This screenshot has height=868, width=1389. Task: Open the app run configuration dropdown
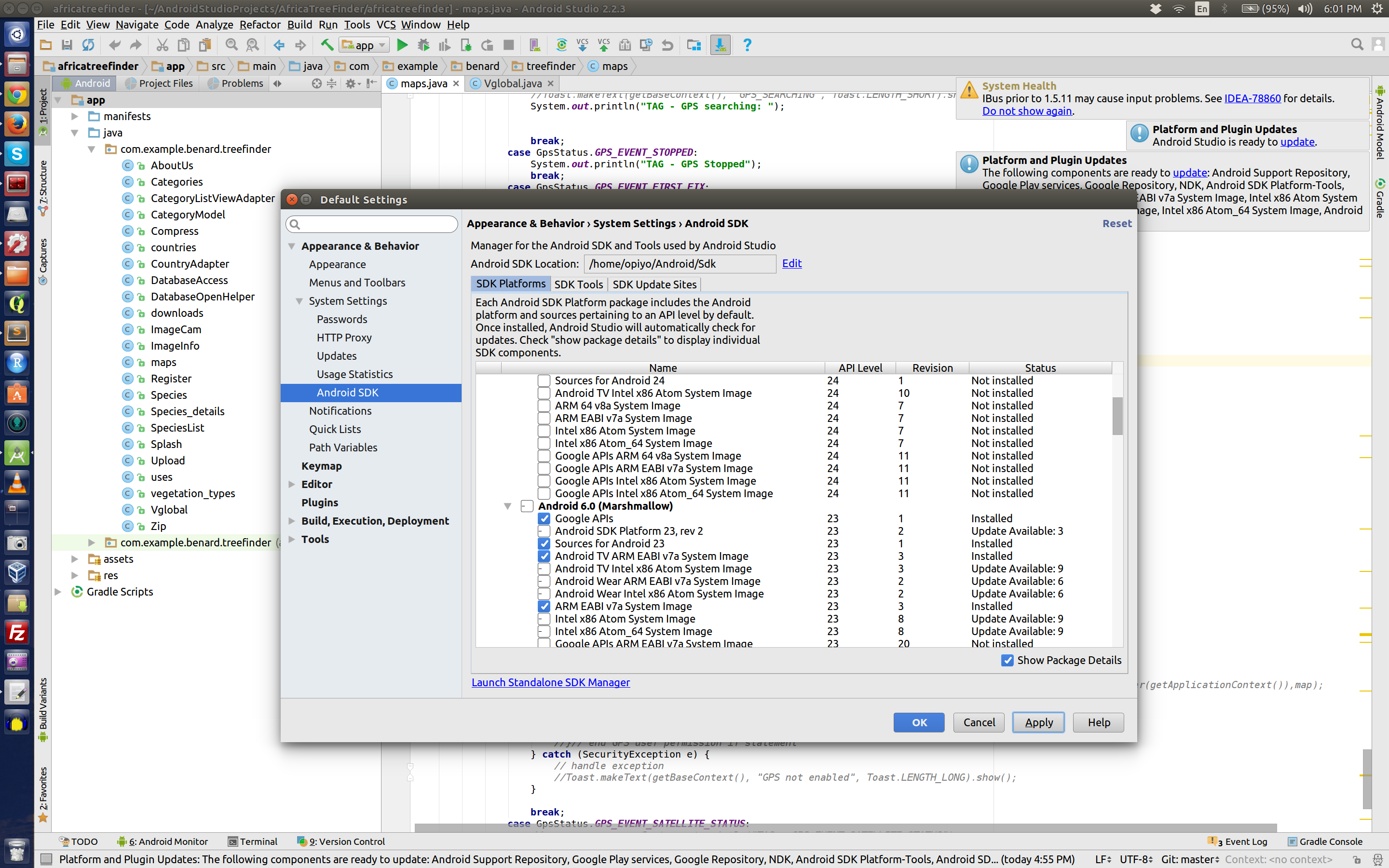point(365,45)
